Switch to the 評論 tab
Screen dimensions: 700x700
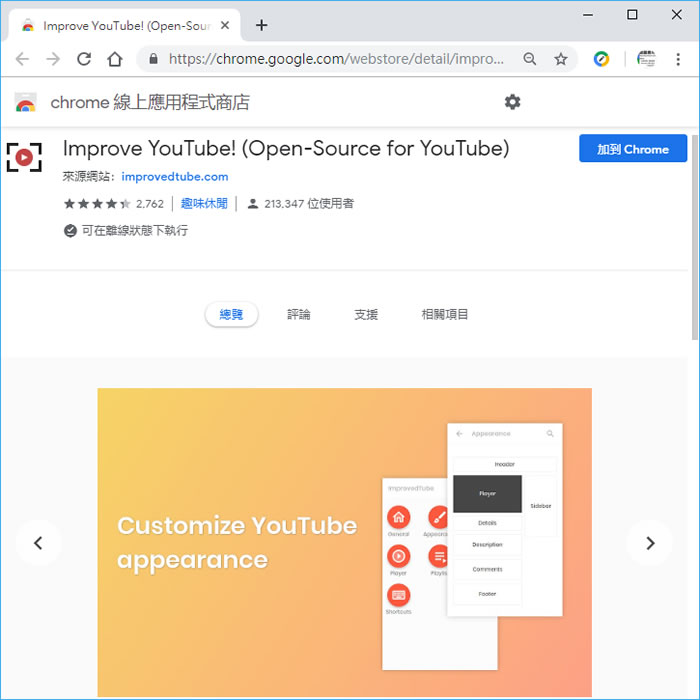298,315
